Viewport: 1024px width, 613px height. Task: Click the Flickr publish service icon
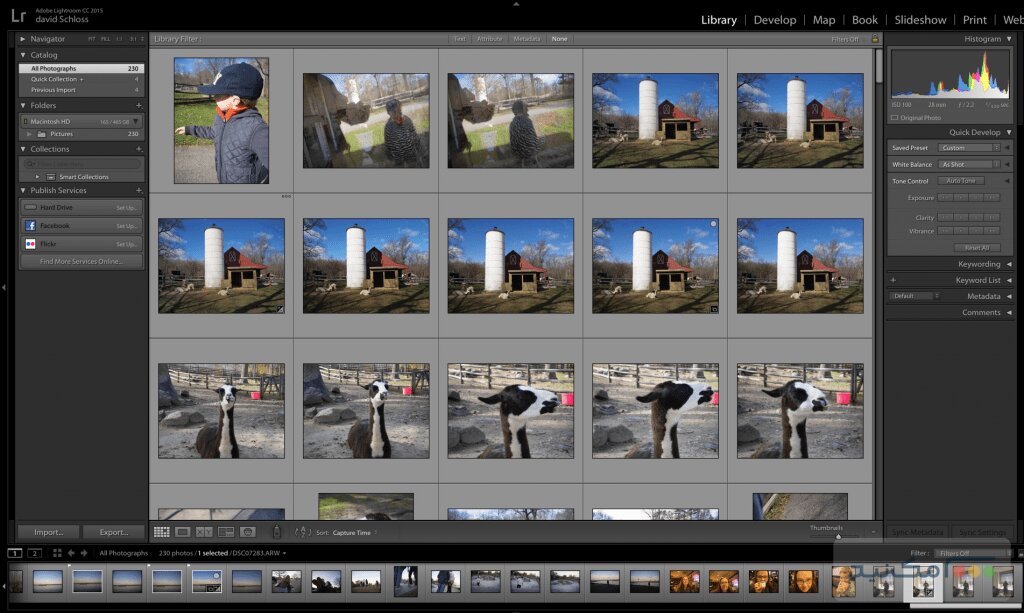33,242
